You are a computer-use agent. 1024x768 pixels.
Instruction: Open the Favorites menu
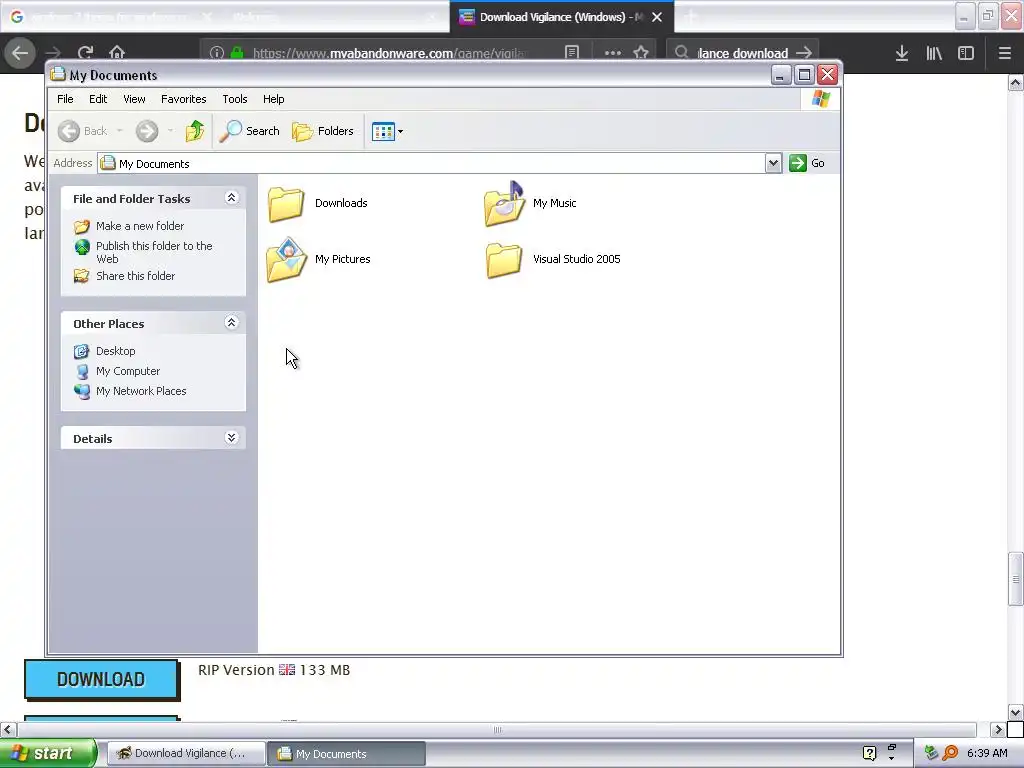pyautogui.click(x=184, y=99)
